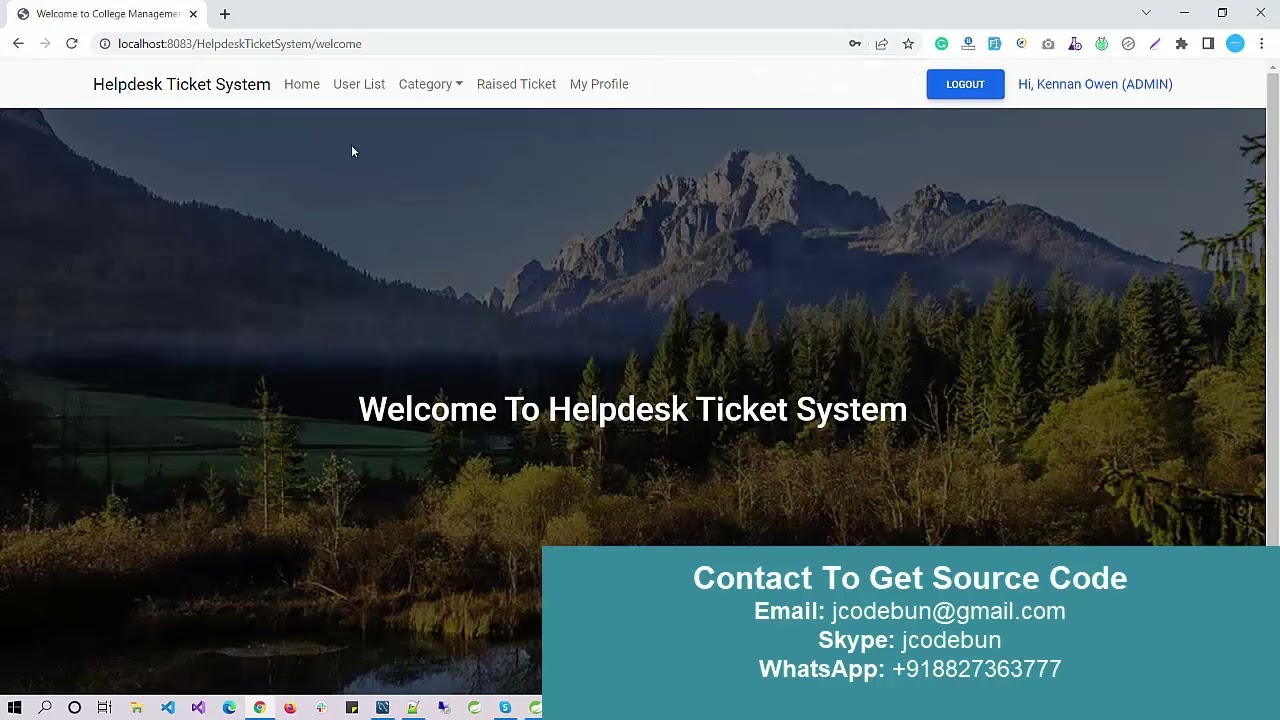
Task: Go to the User List page
Action: 359,84
